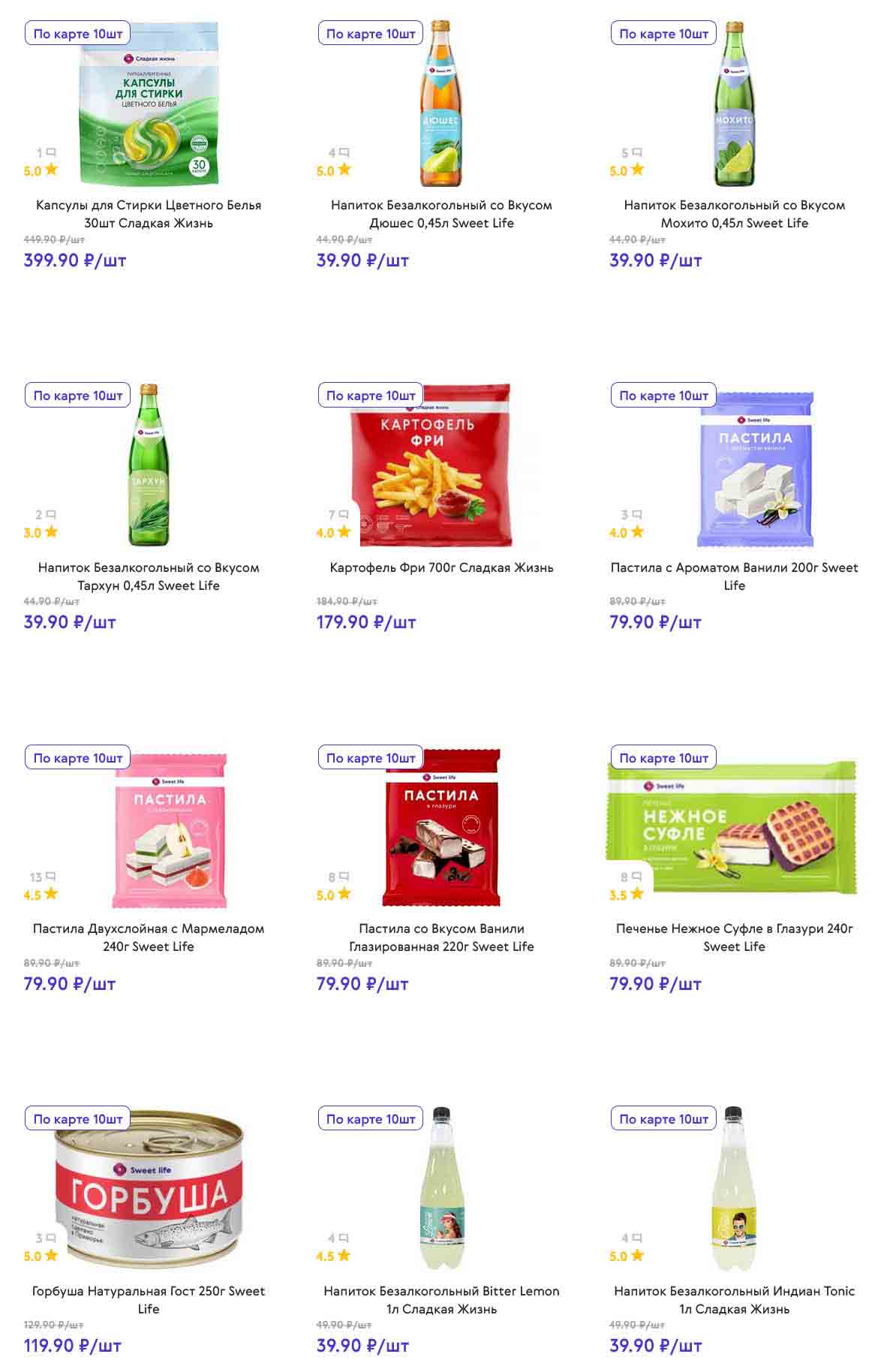Screen dimensions: 887x1372
Task: Click the rating star for the Мохито drink
Action: point(637,170)
